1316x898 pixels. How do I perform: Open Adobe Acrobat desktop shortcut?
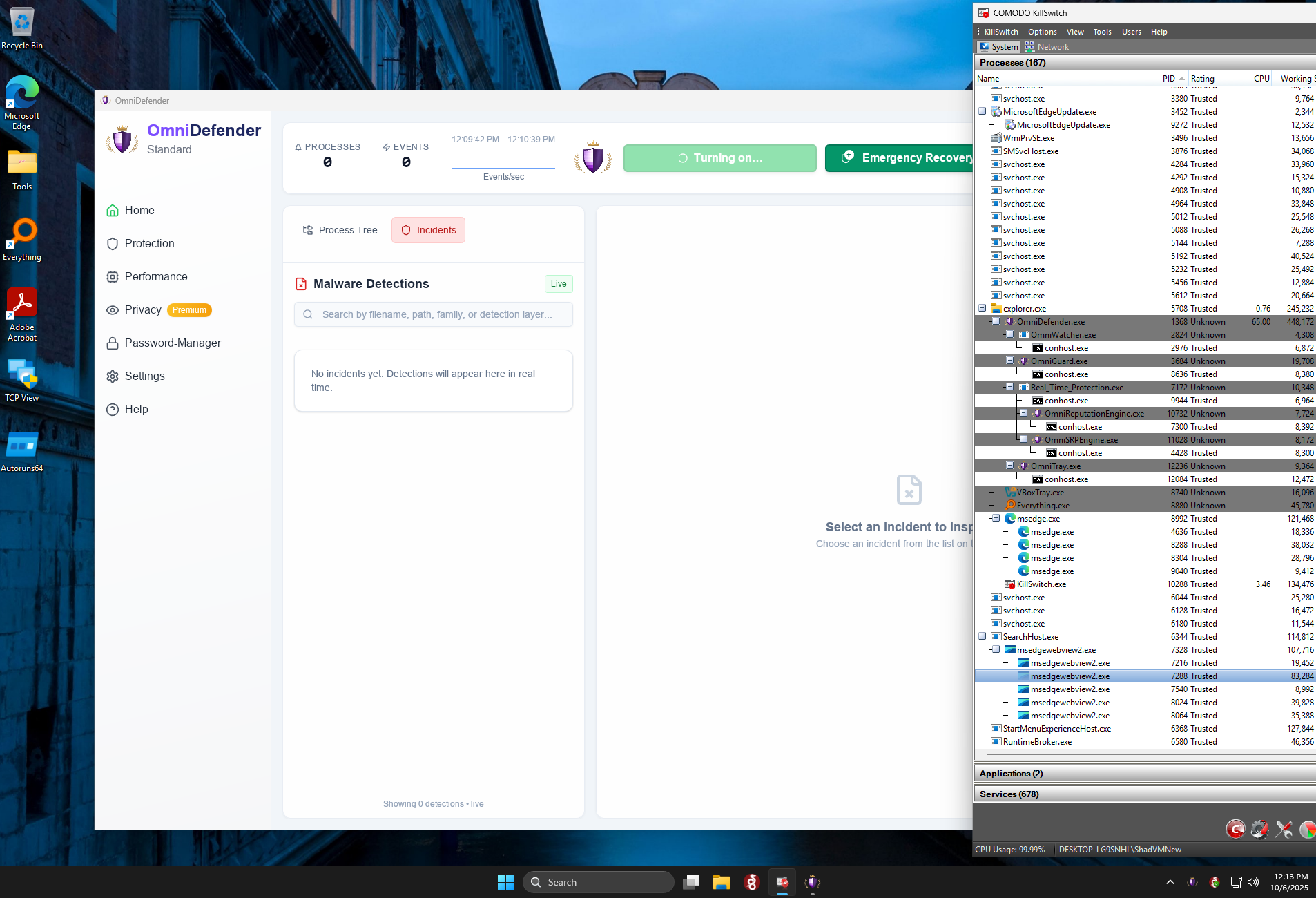(22, 315)
